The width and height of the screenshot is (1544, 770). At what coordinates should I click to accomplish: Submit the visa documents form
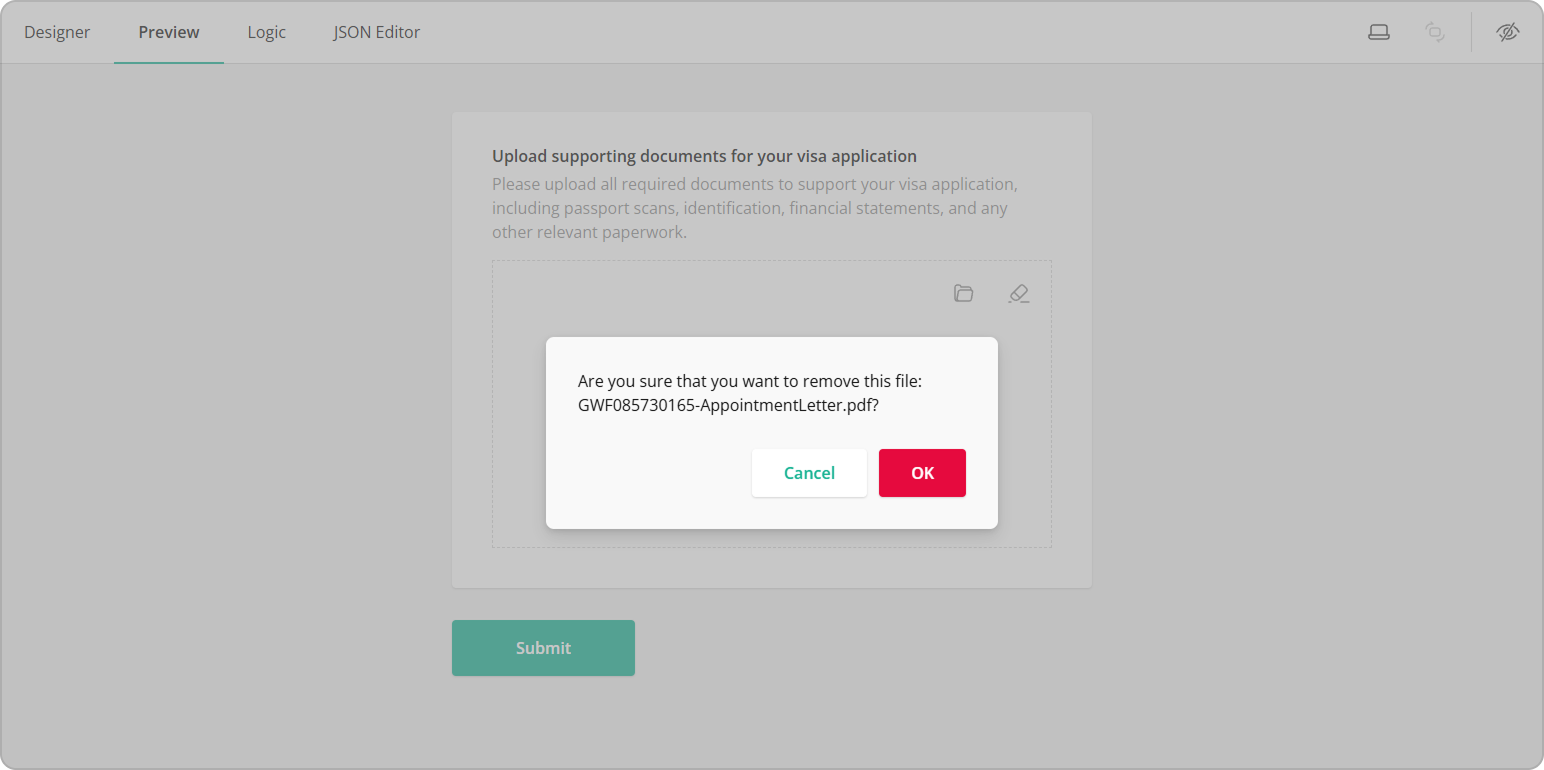tap(543, 647)
